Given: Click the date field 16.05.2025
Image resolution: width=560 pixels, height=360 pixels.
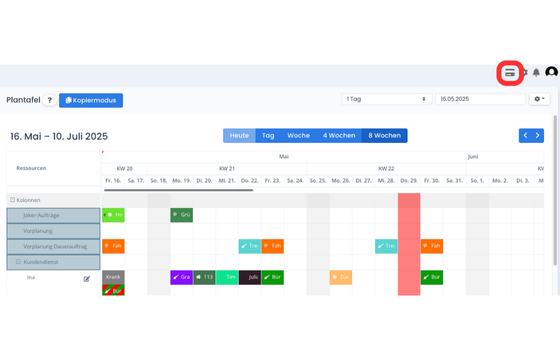Looking at the screenshot, I should pyautogui.click(x=480, y=99).
